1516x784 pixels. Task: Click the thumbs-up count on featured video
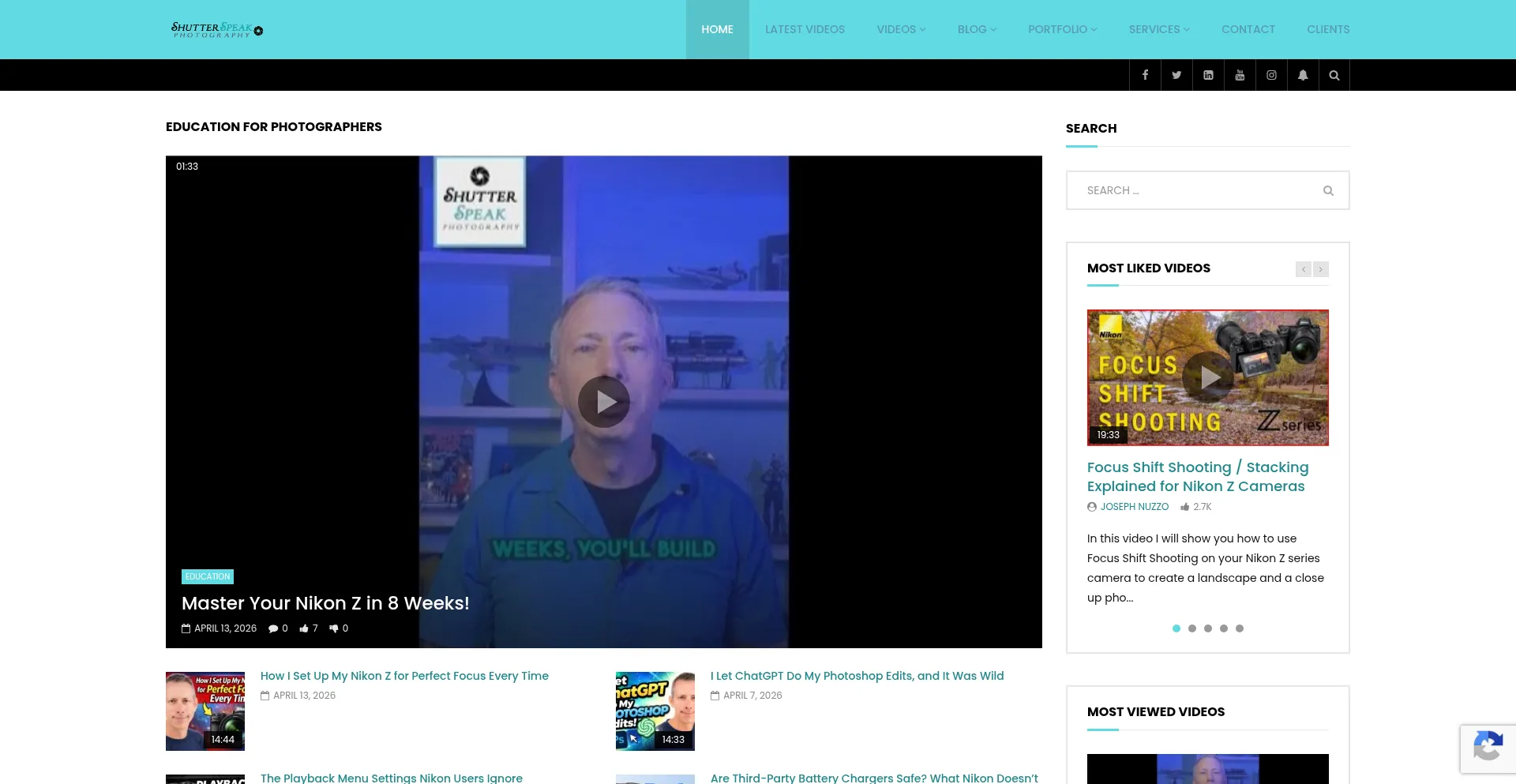309,628
